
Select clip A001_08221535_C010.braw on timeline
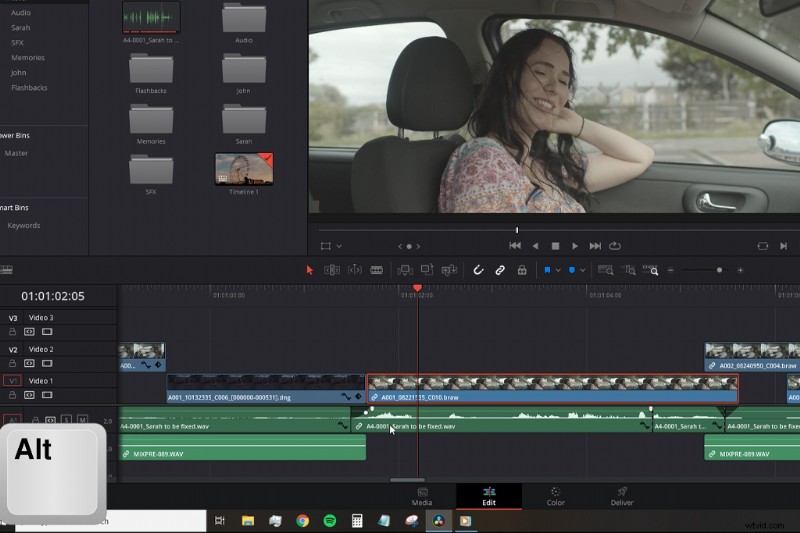553,389
